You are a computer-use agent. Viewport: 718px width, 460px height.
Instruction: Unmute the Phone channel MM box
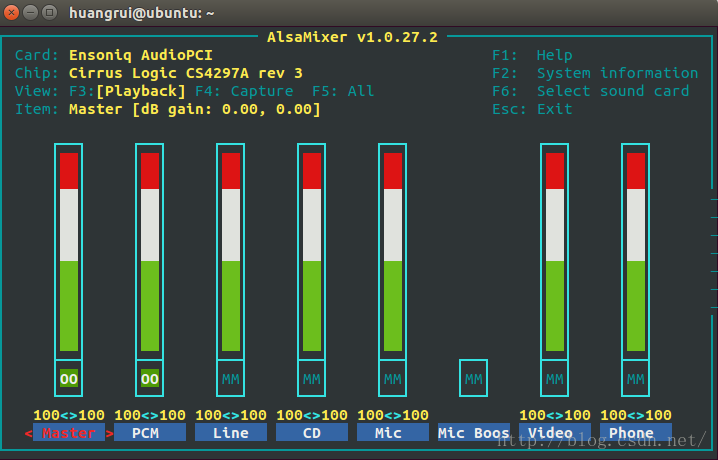(x=636, y=379)
